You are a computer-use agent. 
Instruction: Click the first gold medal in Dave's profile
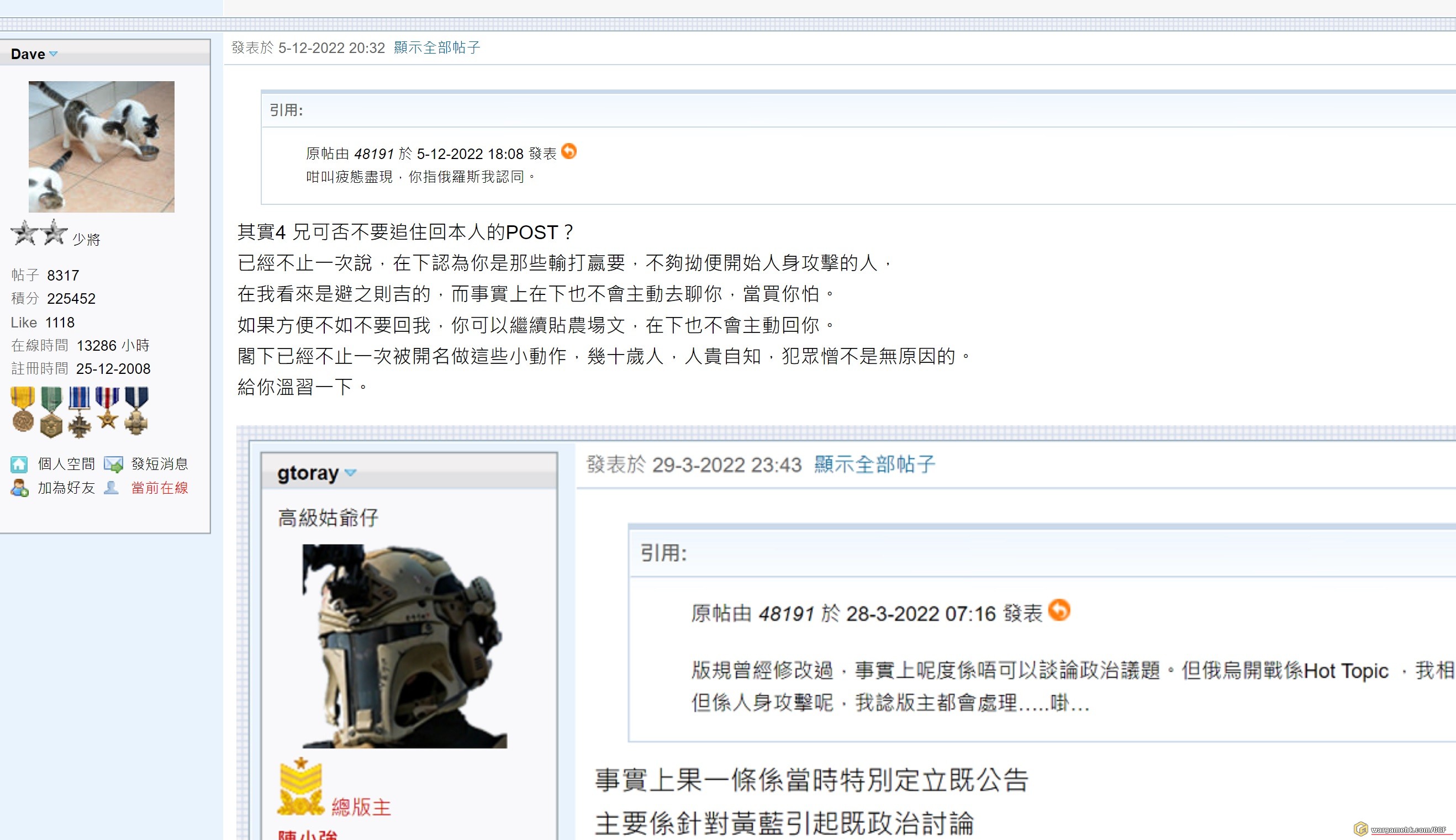tap(23, 410)
